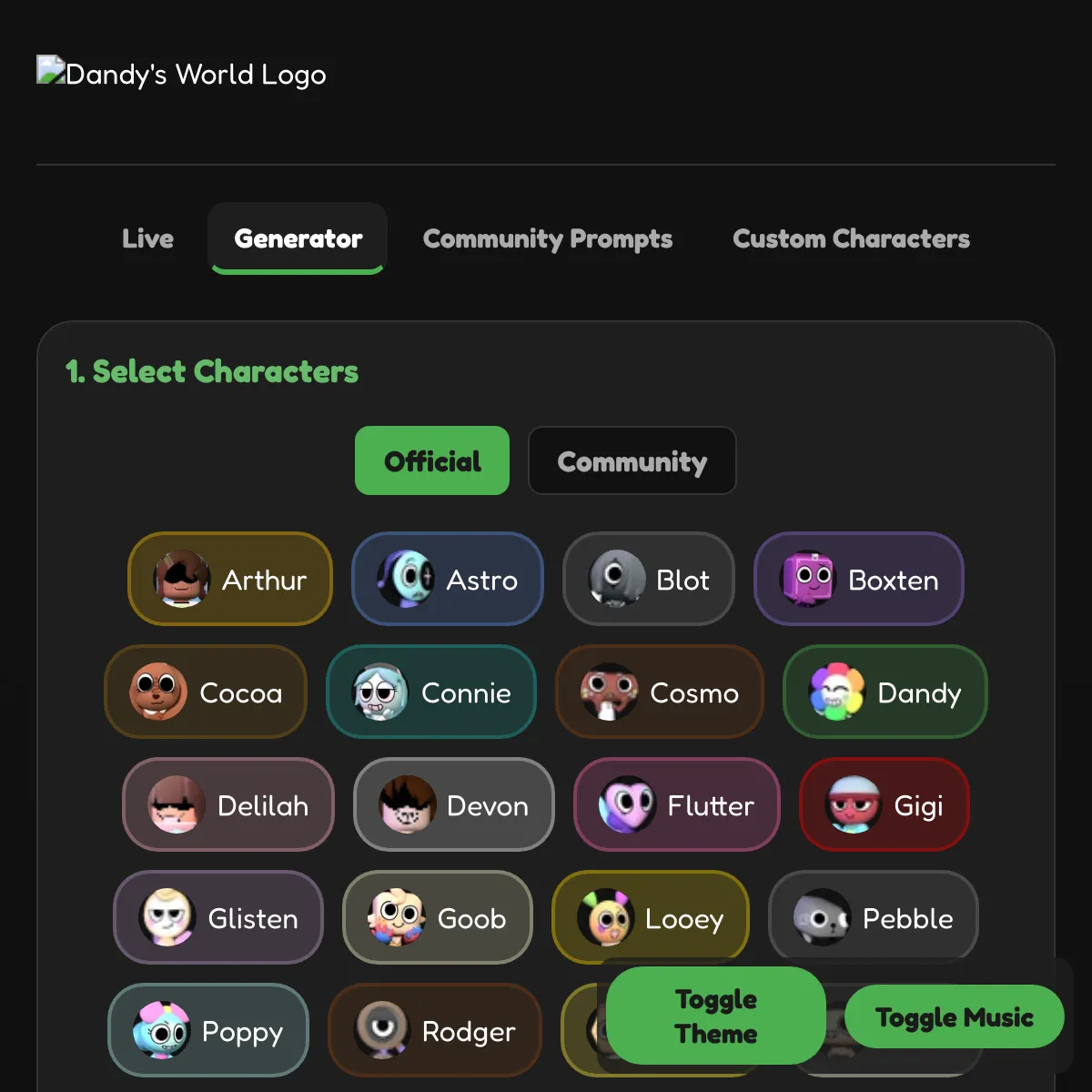Select the Glisten character chip

(218, 917)
